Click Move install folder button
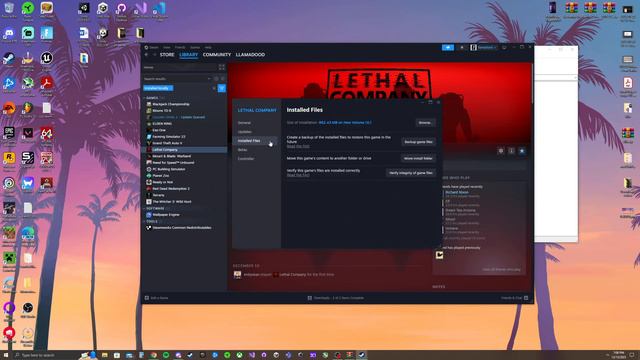Image resolution: width=640 pixels, height=360 pixels. [418, 158]
